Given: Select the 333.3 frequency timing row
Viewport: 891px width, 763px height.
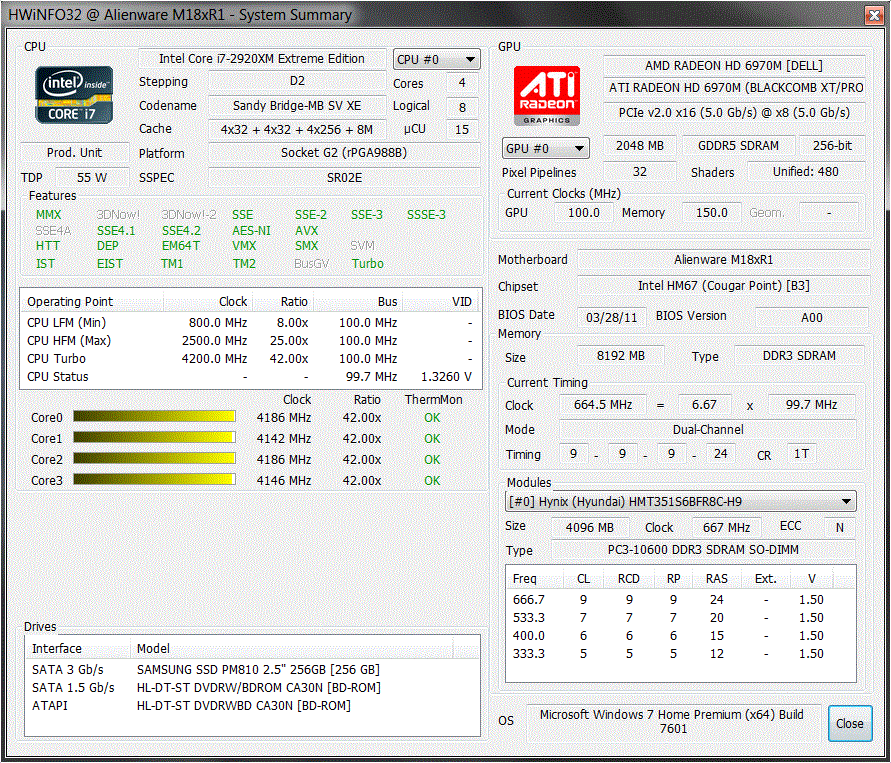Looking at the screenshot, I should click(x=680, y=654).
